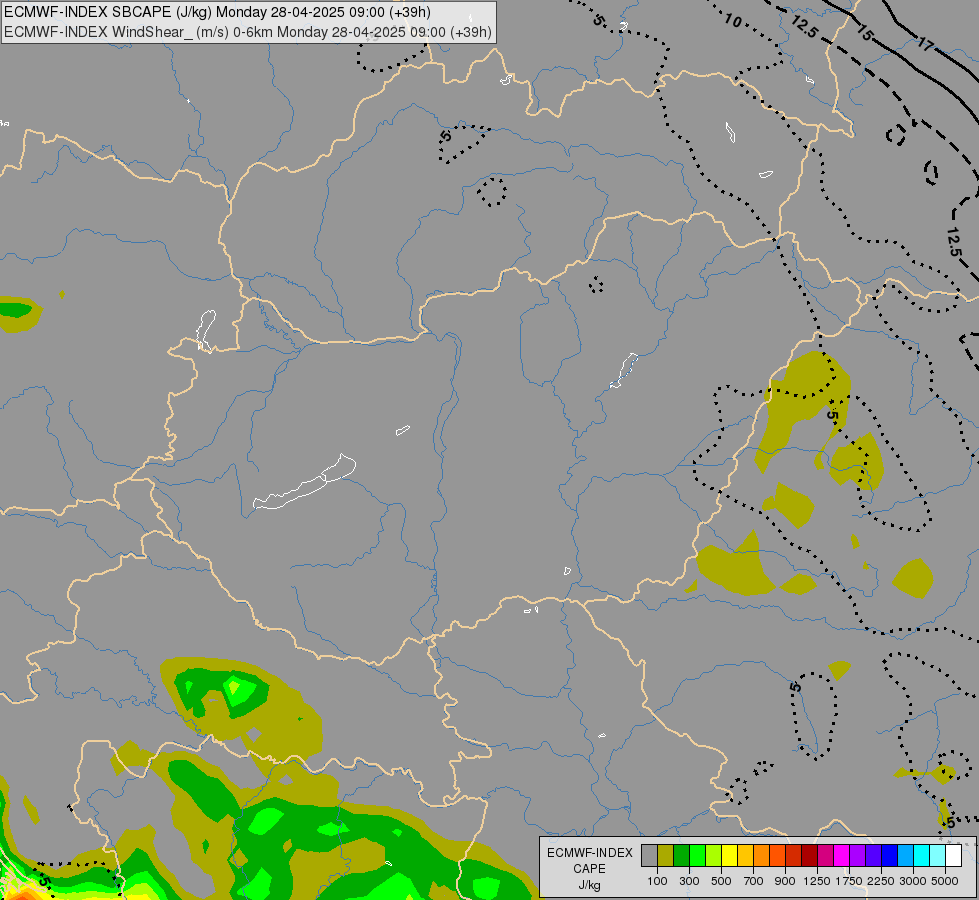
Task: Click the 'ECMWF-INDEX SBCAPE (J/kg)' title line
Action: [x=218, y=12]
